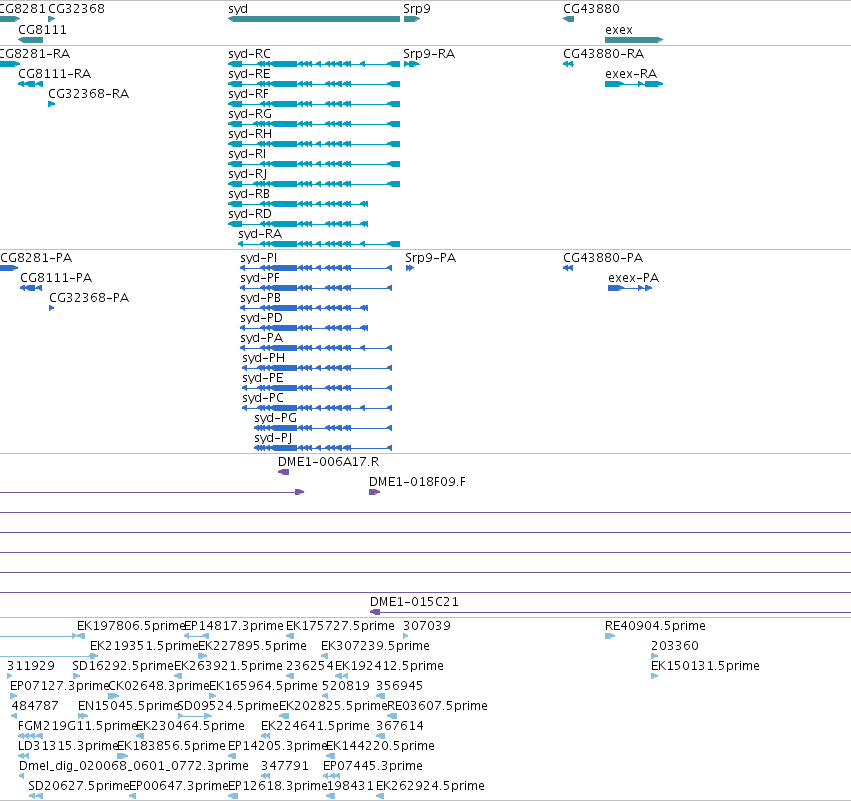Click the EK144220.5prime EST label
The image size is (851, 801).
point(380,746)
